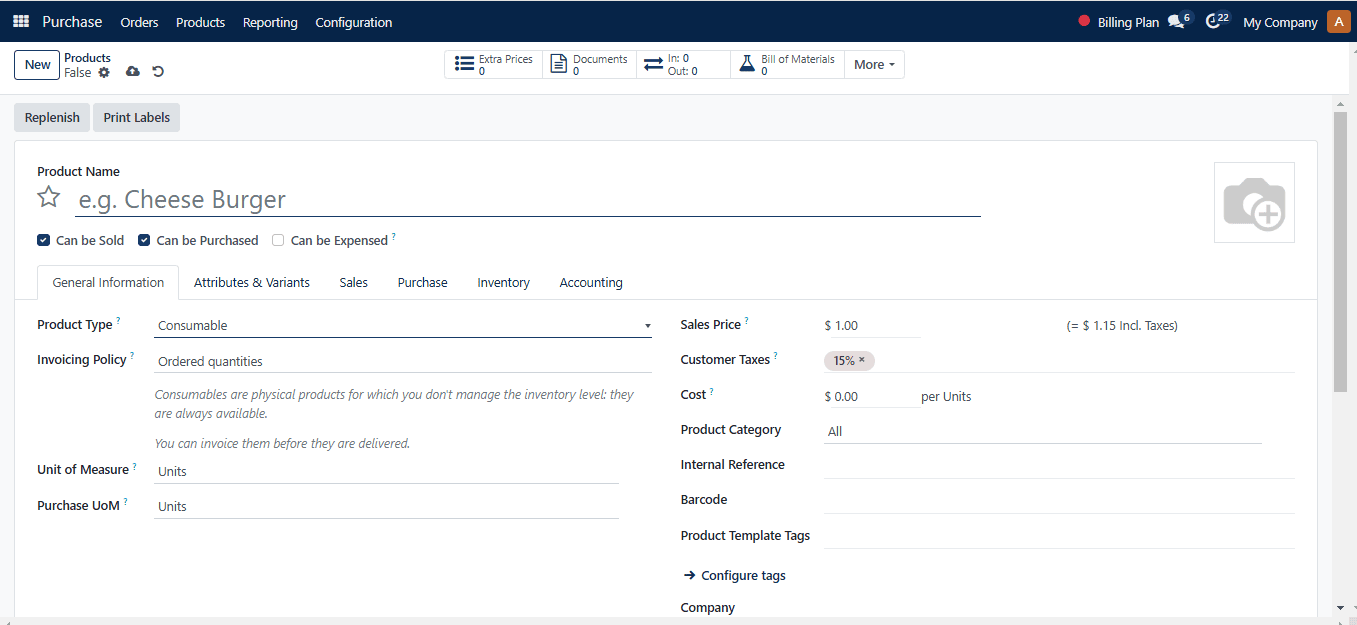Open the Configuration menu

point(354,22)
